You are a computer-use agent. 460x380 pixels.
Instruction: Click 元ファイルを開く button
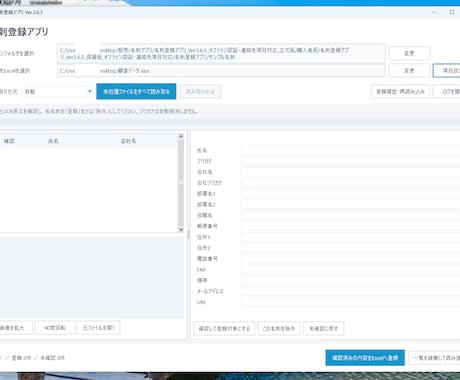(x=99, y=328)
